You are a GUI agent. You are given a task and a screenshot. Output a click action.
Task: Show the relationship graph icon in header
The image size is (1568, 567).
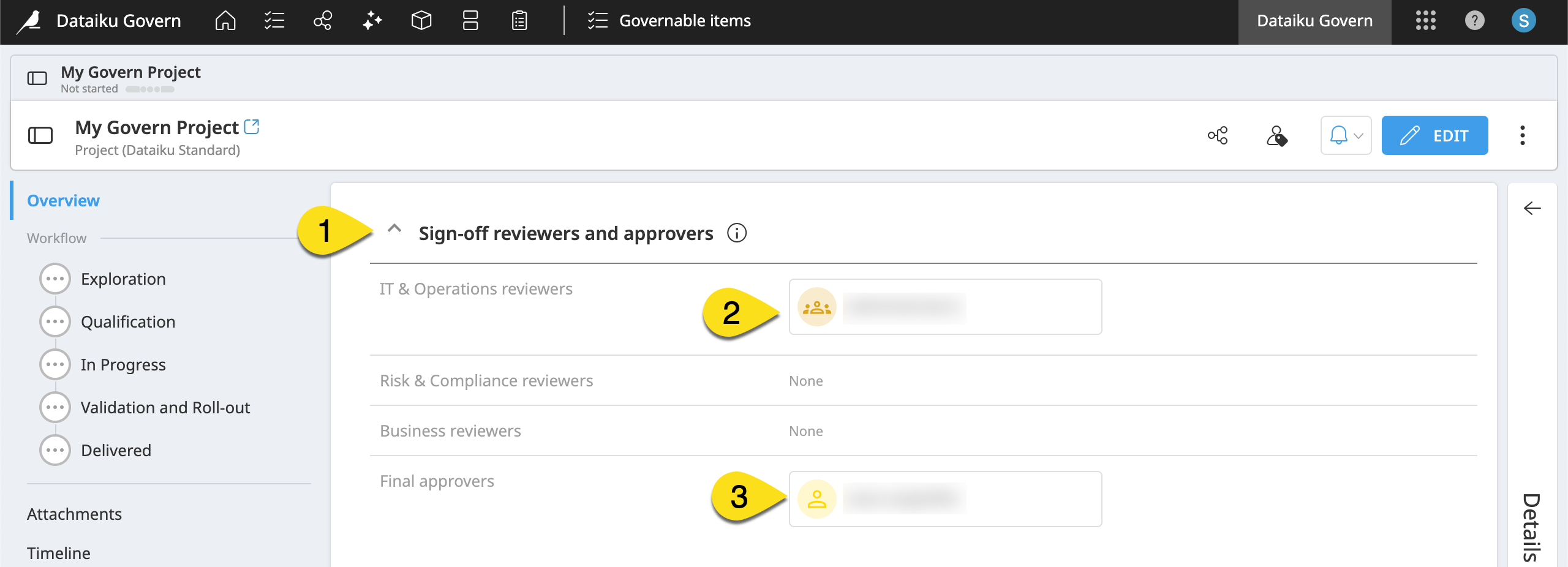coord(1218,135)
